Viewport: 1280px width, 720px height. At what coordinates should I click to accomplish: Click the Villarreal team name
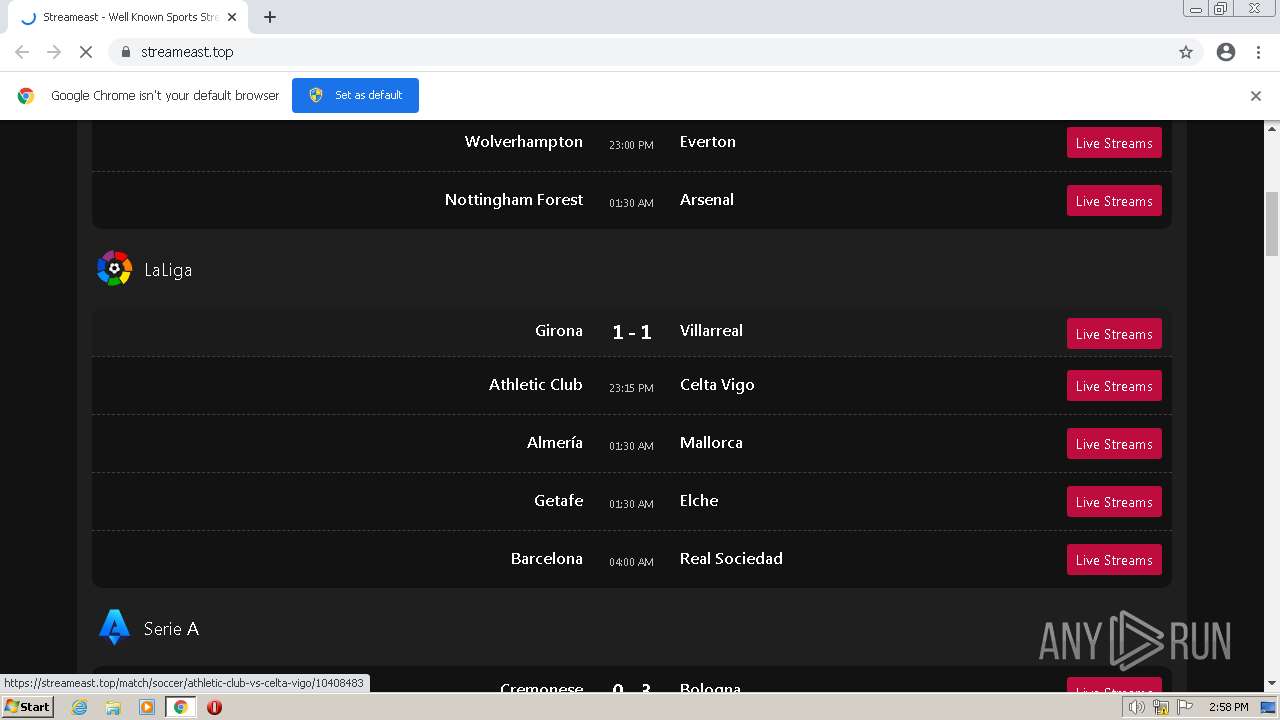coord(711,331)
